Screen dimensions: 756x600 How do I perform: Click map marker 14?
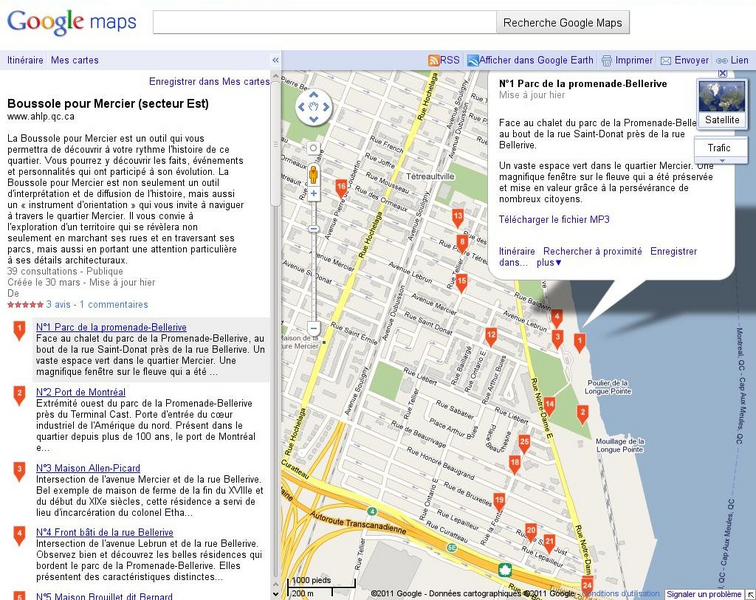[x=549, y=407]
